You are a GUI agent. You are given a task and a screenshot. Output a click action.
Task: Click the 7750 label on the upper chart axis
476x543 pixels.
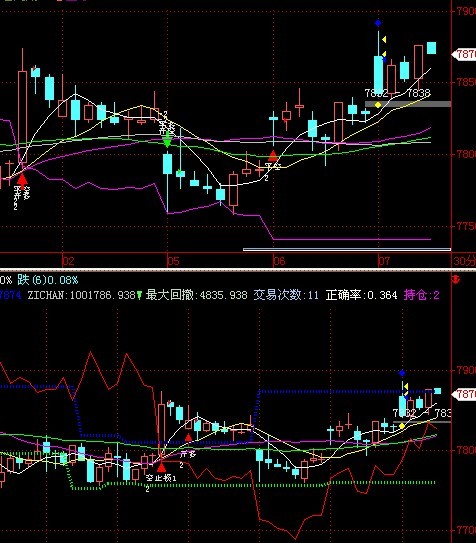(x=466, y=226)
